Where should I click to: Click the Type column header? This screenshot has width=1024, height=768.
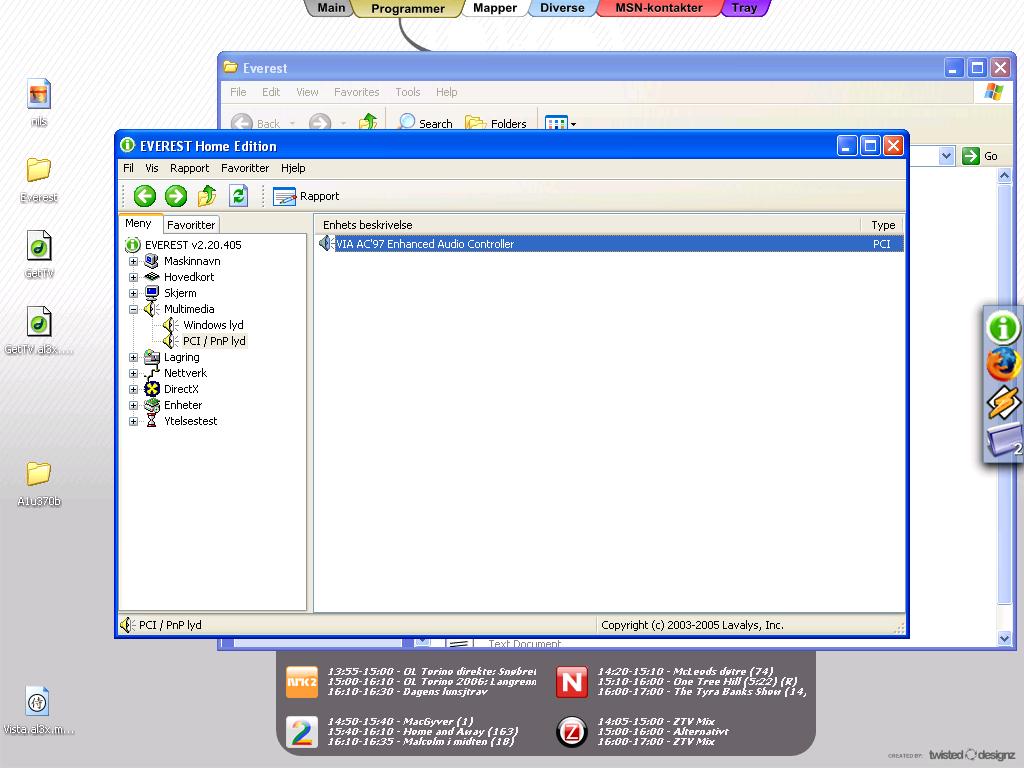click(x=882, y=225)
